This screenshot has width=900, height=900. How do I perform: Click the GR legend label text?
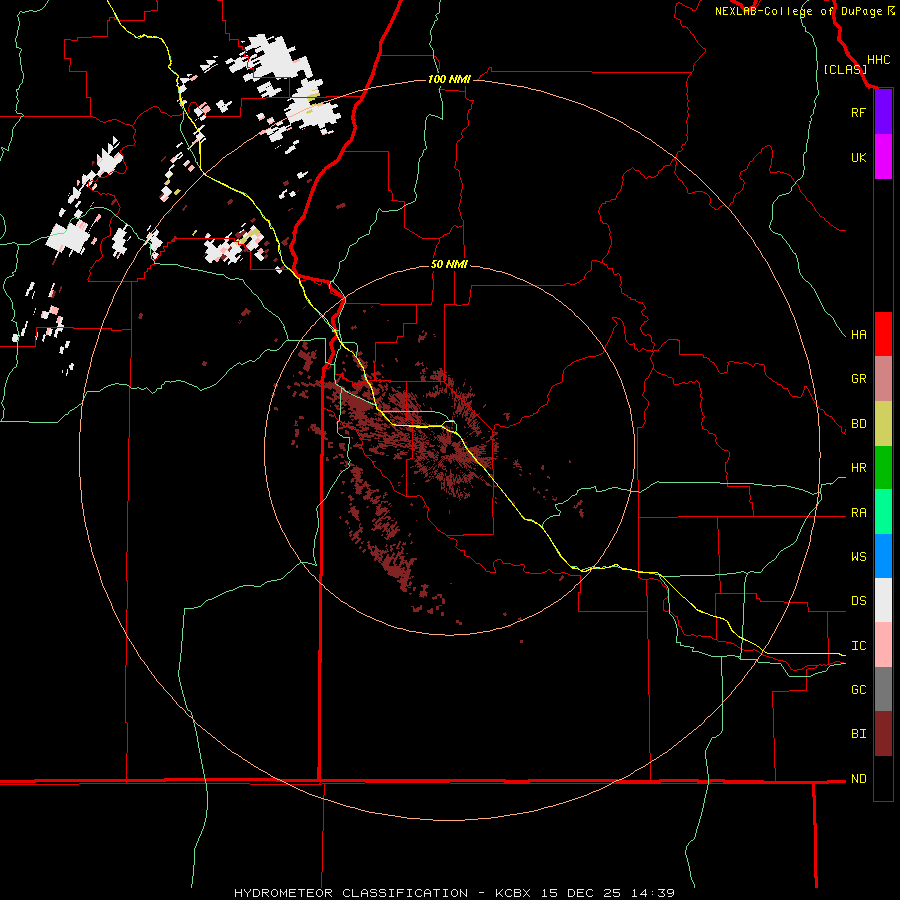858,379
